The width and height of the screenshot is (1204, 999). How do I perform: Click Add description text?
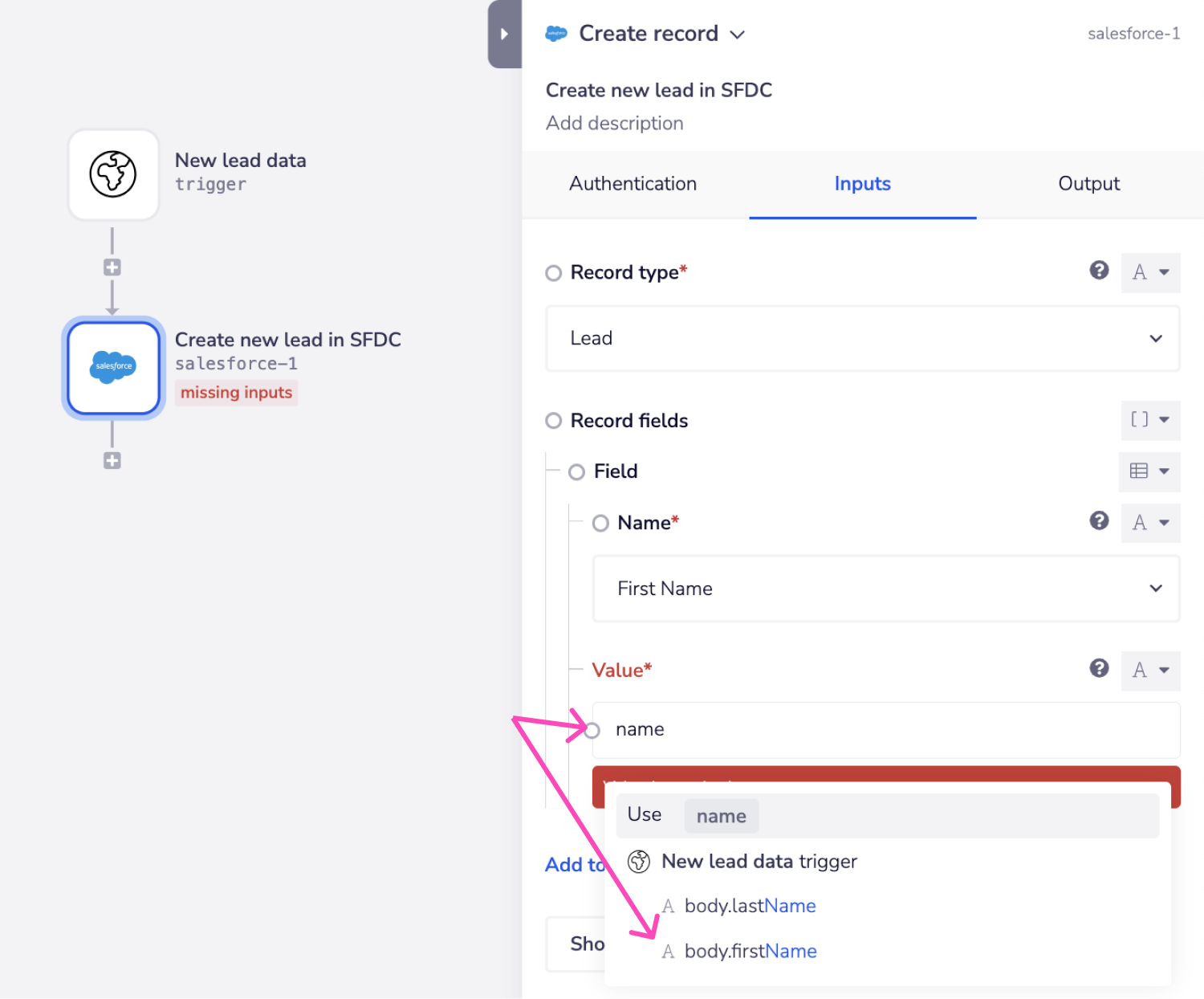[x=614, y=124]
